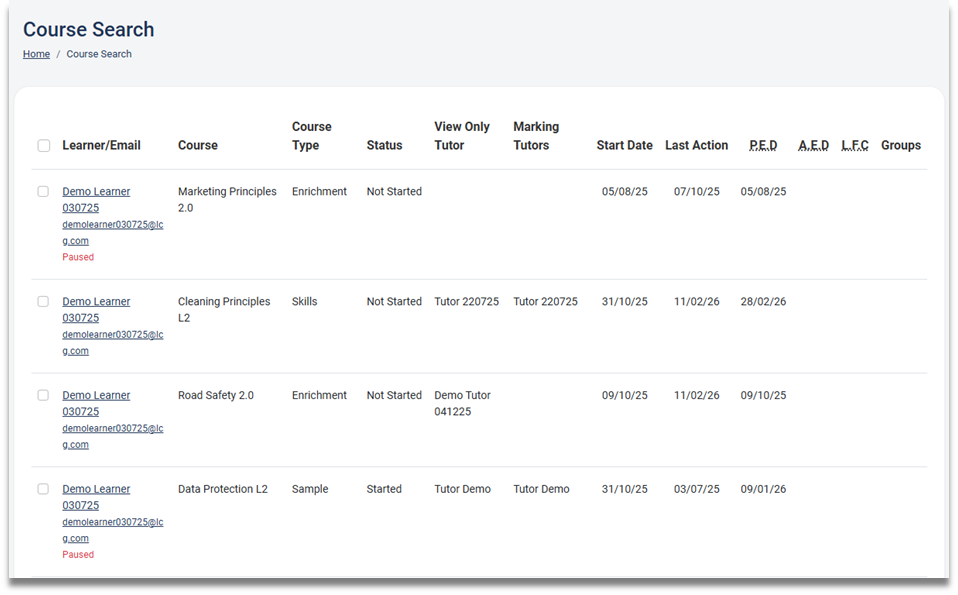The width and height of the screenshot is (958, 595).
Task: Open Demo Learner 030725 in Cleaning Principles row
Action: 96,310
